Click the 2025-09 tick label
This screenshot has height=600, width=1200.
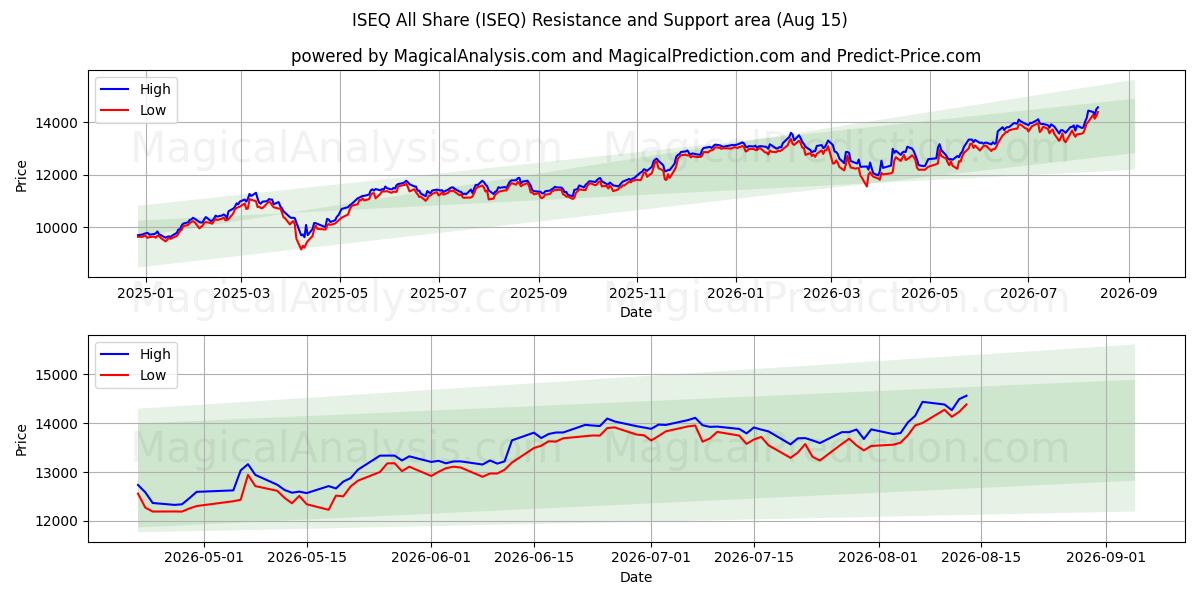(x=539, y=293)
